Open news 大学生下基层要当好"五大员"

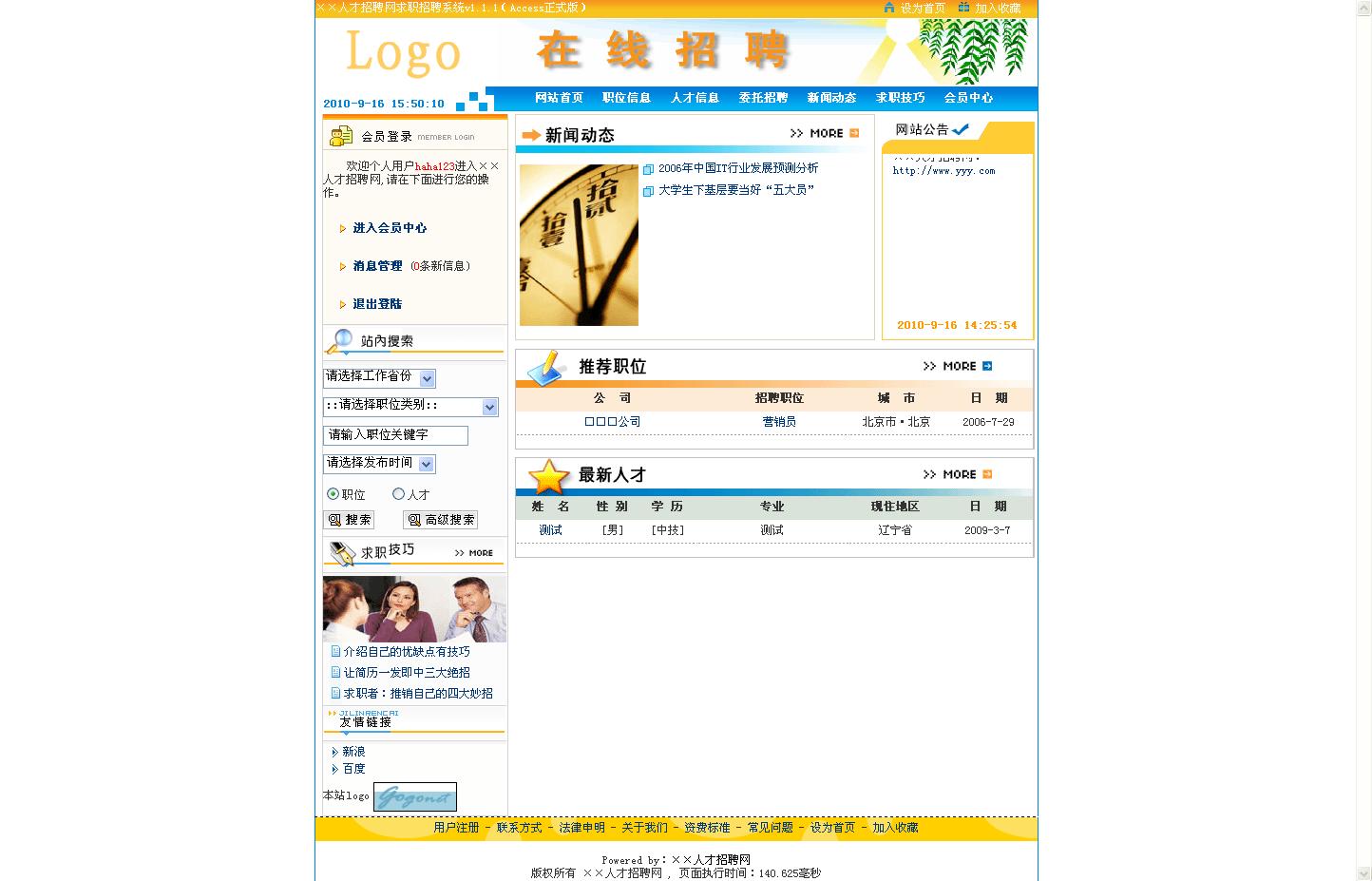click(x=736, y=190)
